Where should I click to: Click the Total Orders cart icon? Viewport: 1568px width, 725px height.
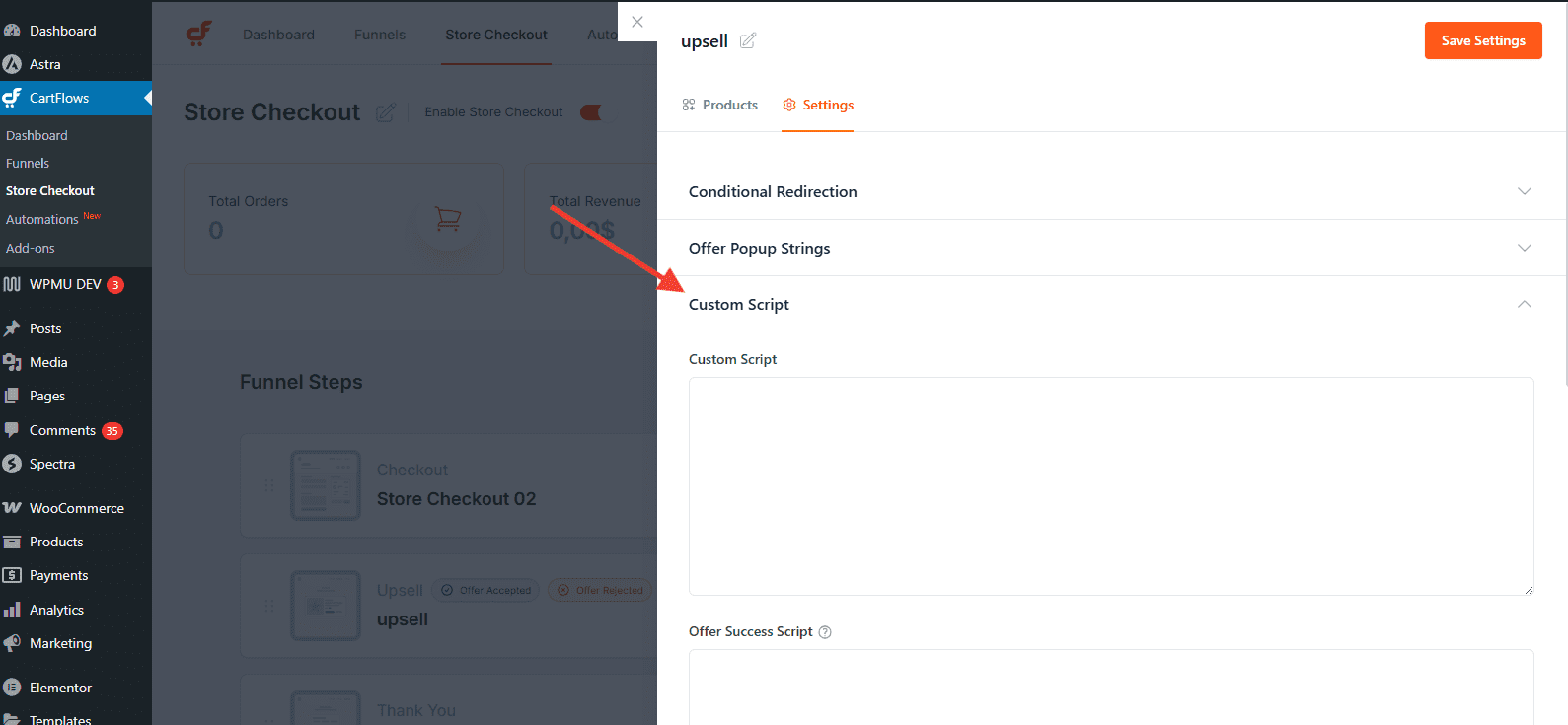[x=448, y=218]
